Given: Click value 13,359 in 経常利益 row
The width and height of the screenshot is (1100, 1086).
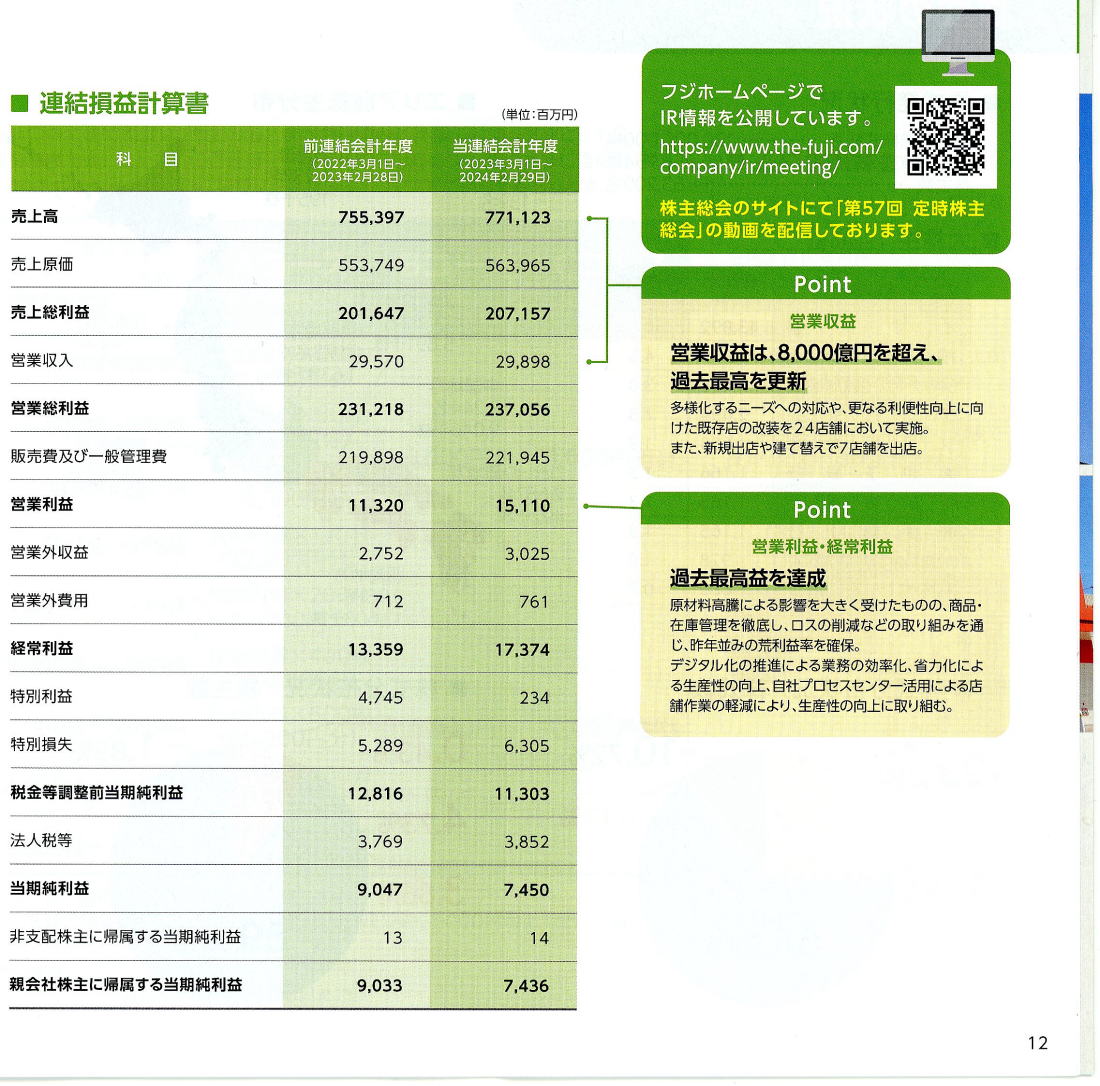Looking at the screenshot, I should 376,650.
